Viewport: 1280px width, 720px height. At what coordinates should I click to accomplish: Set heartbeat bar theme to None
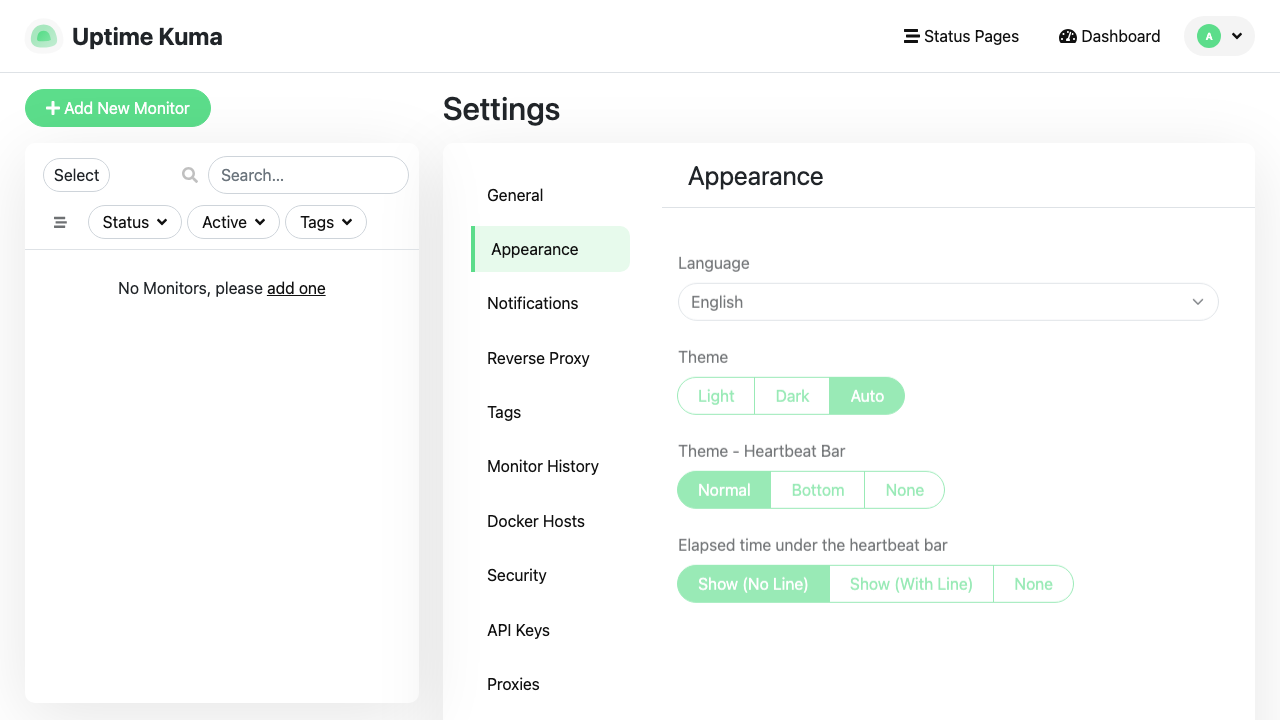(x=905, y=490)
